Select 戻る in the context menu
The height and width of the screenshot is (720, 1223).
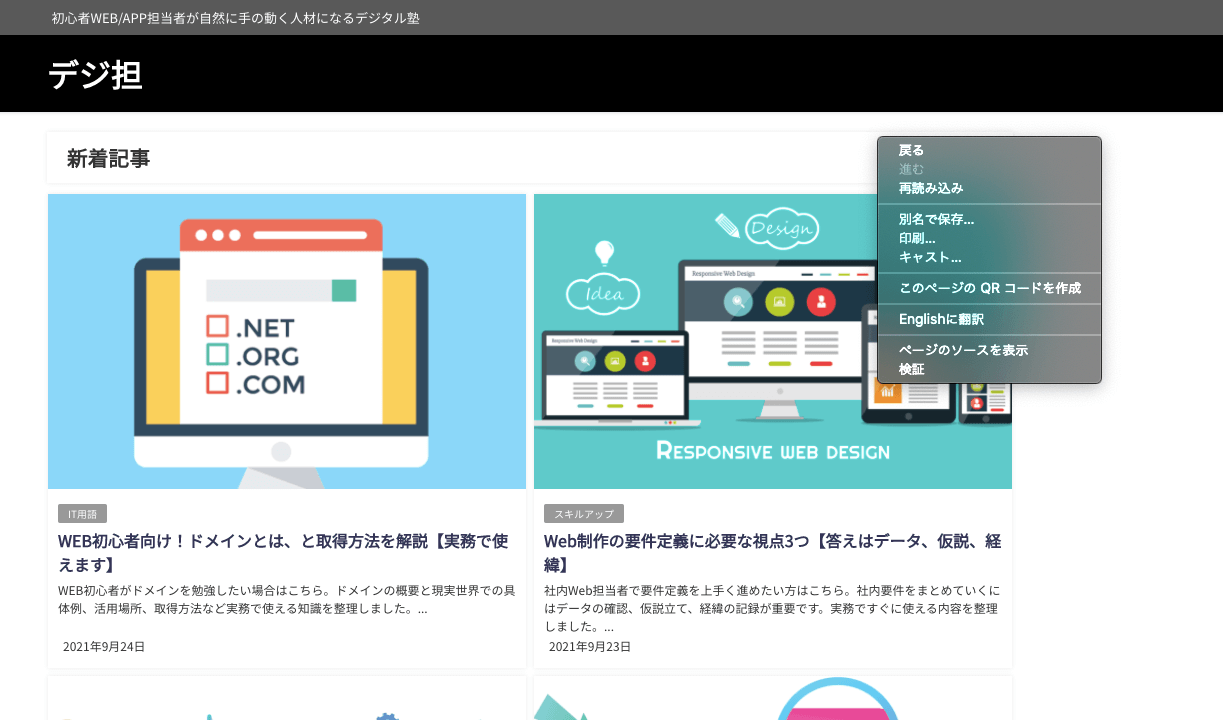coord(989,150)
